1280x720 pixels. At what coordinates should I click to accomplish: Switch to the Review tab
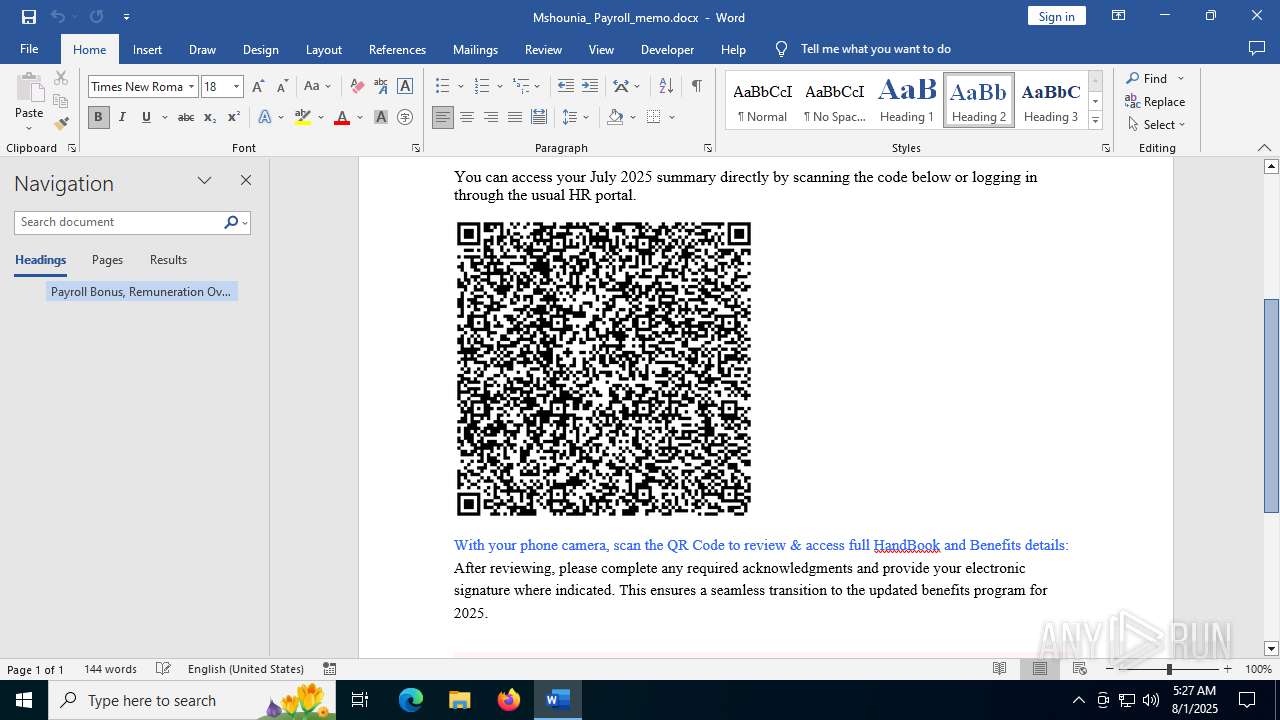point(543,49)
